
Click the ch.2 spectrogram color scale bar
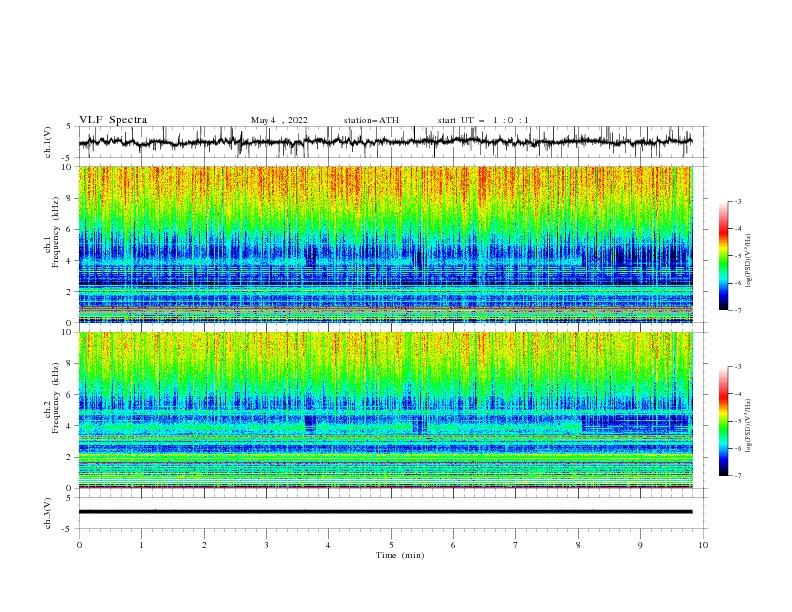(723, 421)
